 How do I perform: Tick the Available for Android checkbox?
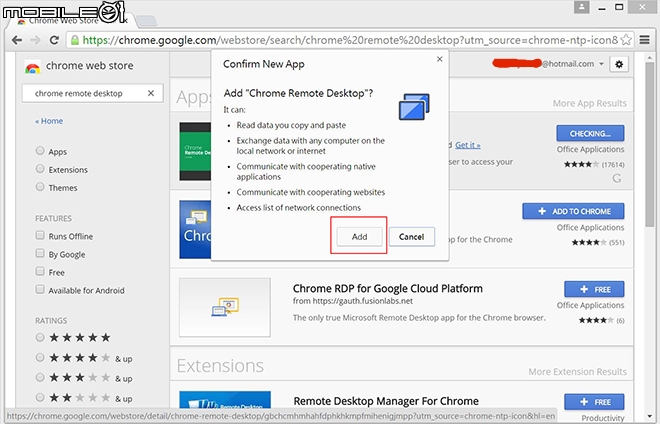[x=40, y=289]
